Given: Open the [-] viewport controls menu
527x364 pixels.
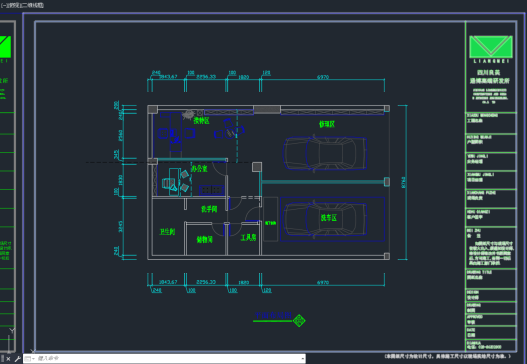Looking at the screenshot, I should 3,5.
